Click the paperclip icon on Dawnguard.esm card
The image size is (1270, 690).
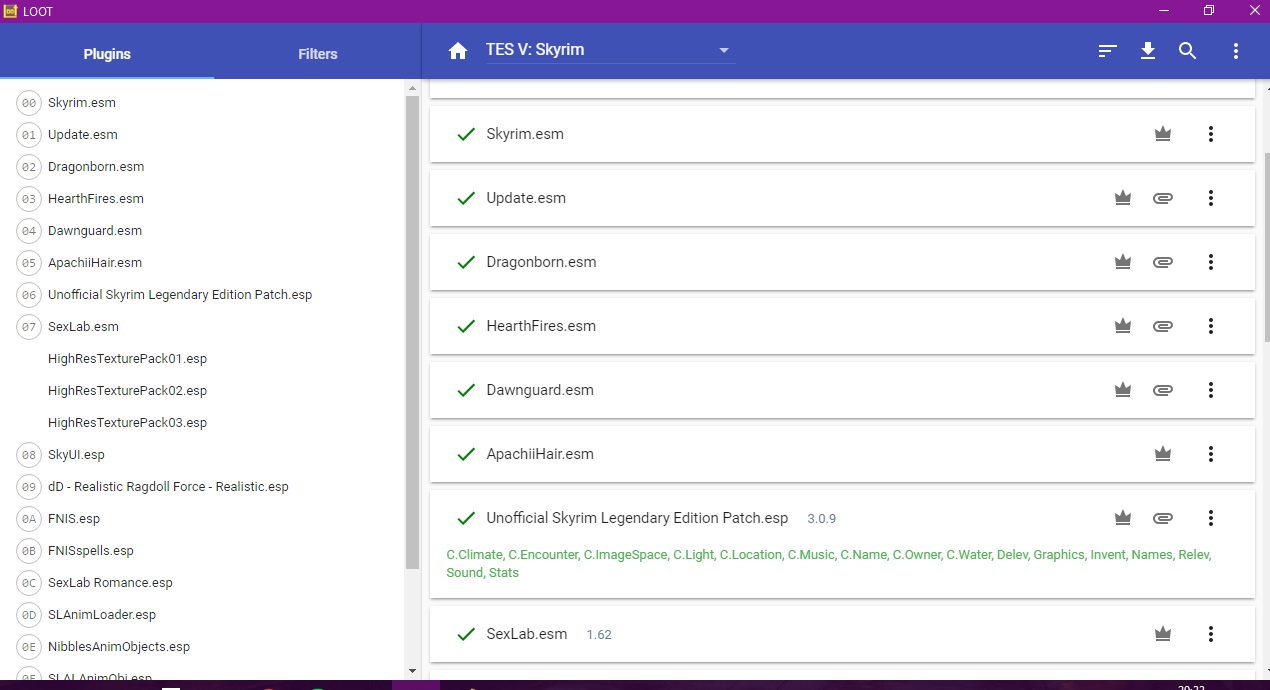point(1162,390)
